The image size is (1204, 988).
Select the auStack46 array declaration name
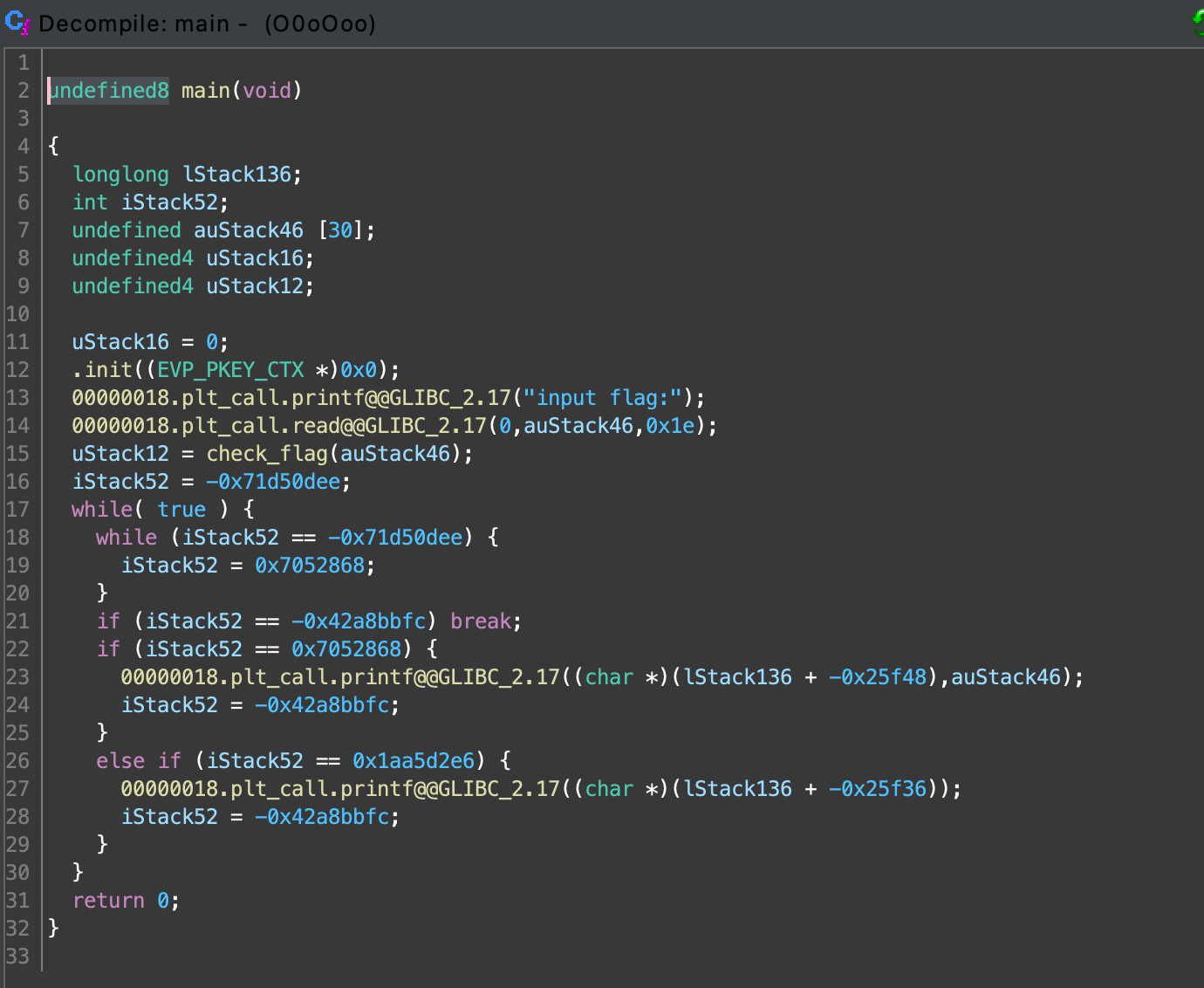[249, 230]
